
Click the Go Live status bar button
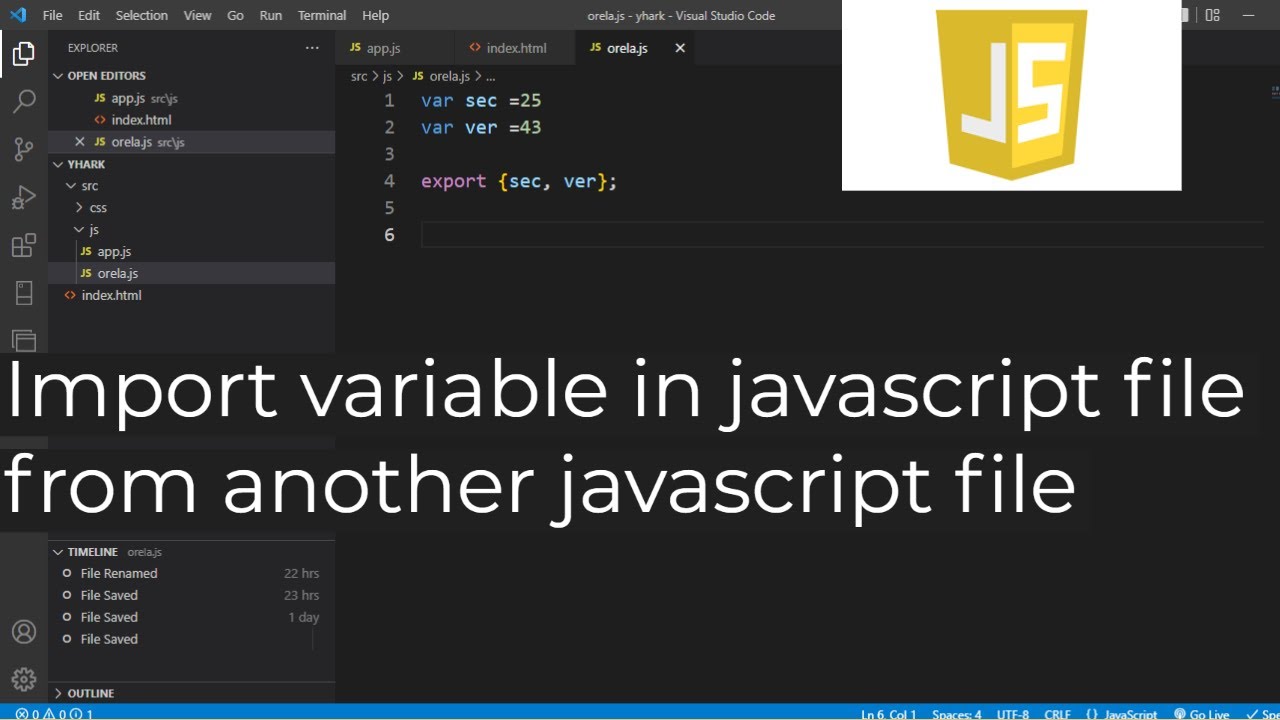(x=1203, y=714)
